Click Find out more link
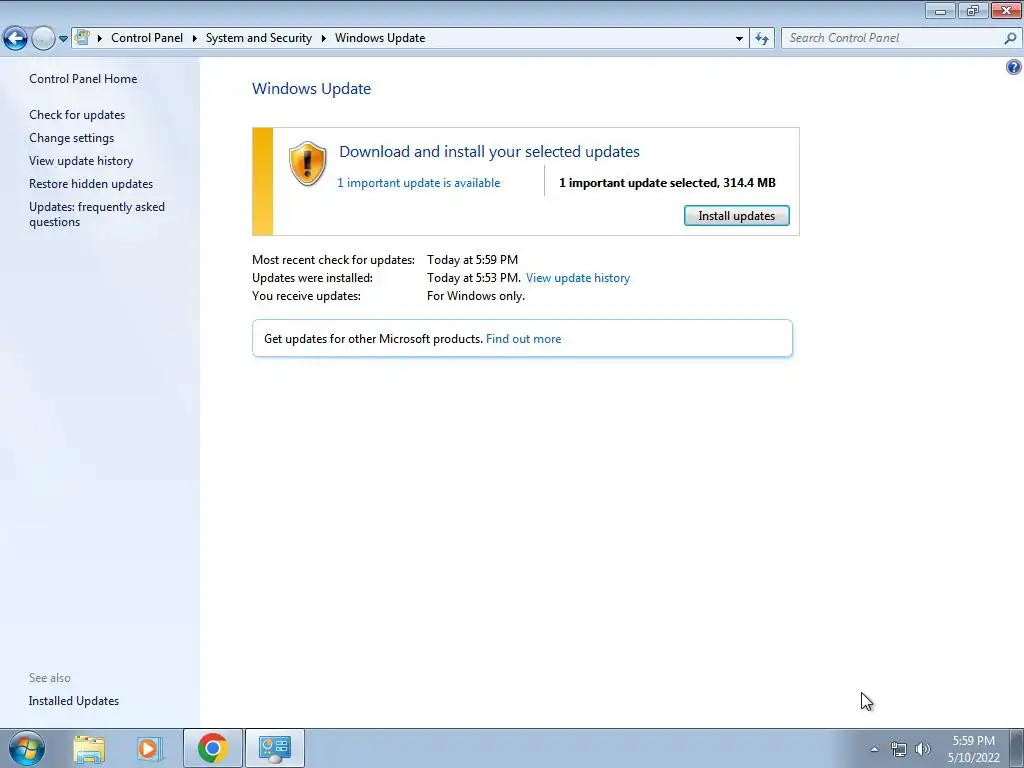The image size is (1024, 768). (523, 339)
